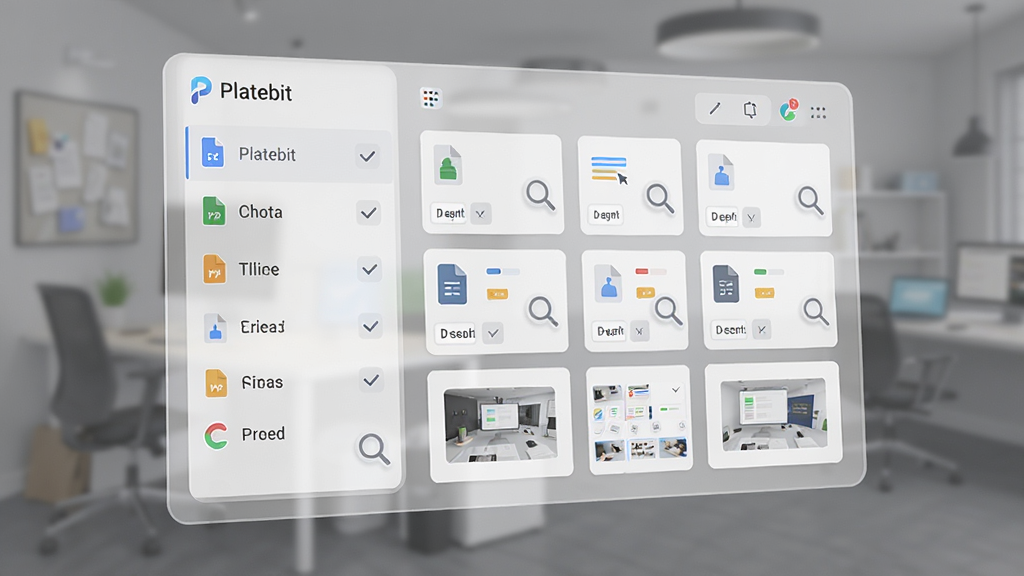Click the green progress bar on the dark document card
This screenshot has height=576, width=1024.
point(768,272)
